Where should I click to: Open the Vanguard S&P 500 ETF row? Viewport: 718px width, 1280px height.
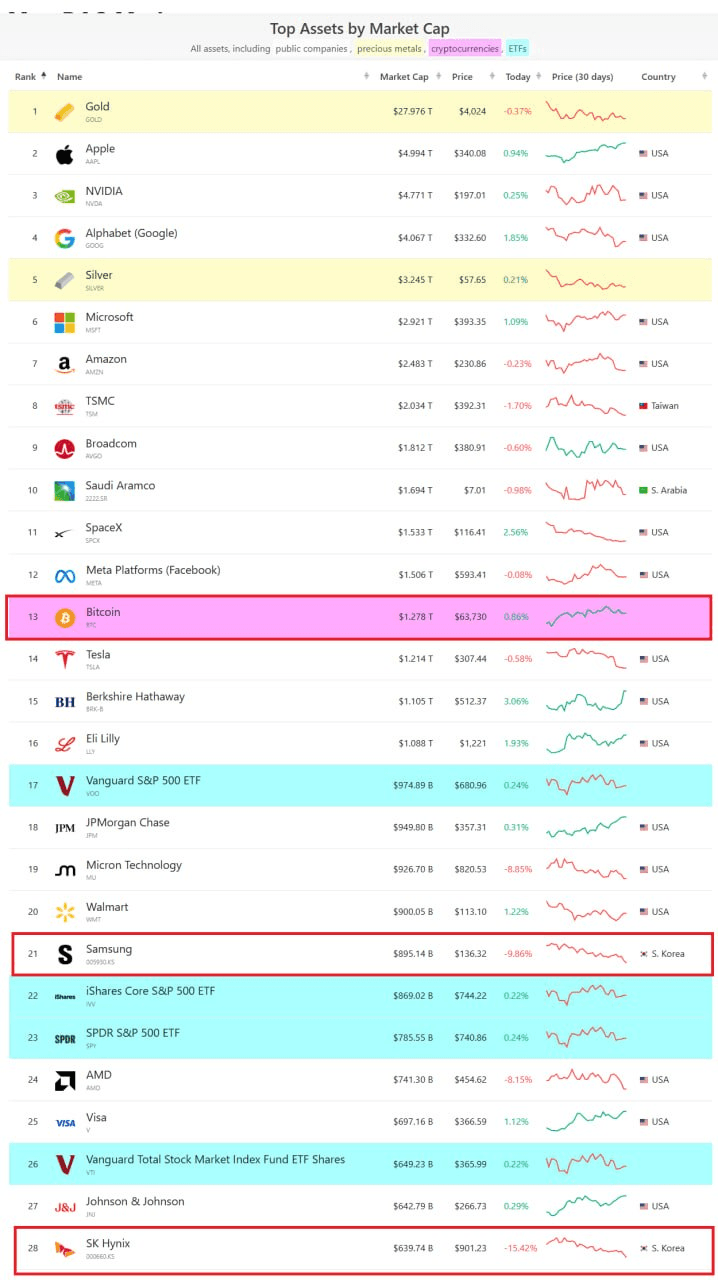(x=361, y=785)
